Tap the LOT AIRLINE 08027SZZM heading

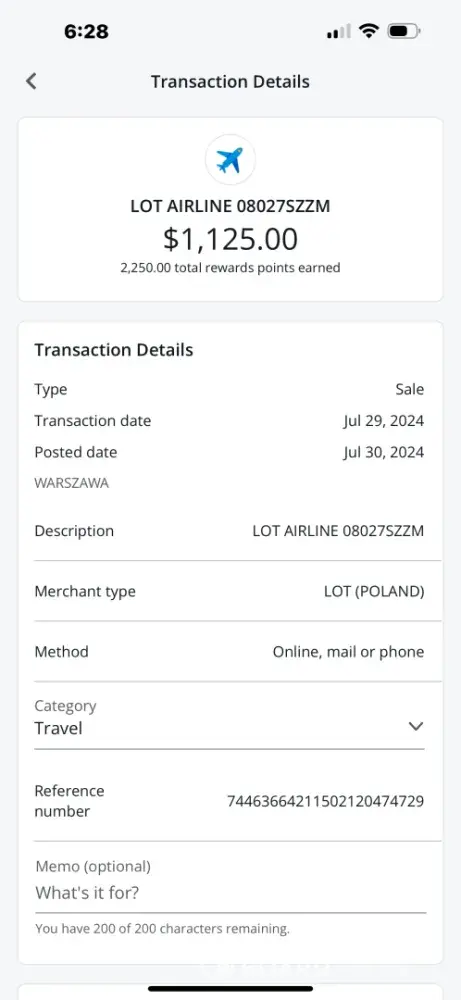tap(230, 206)
